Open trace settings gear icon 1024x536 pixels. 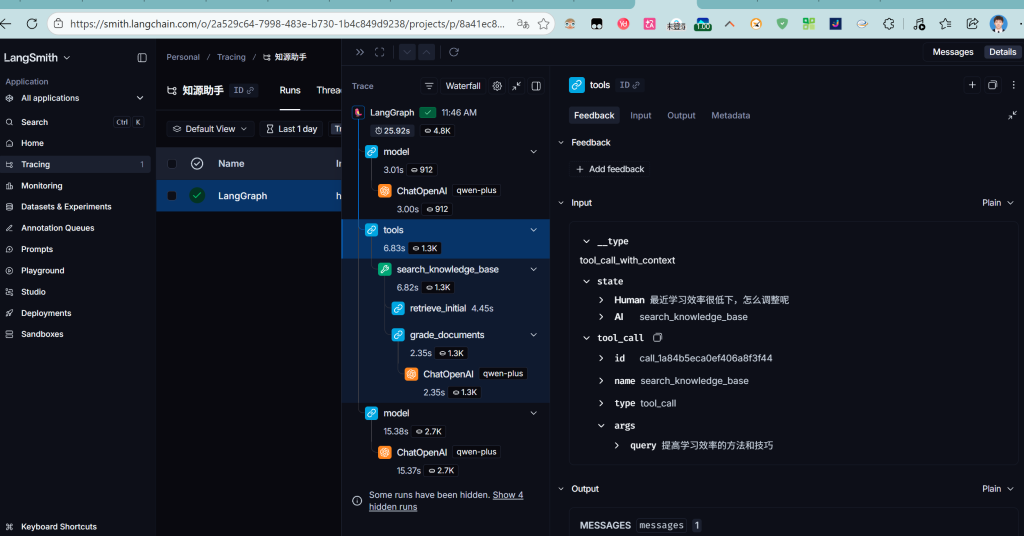click(497, 86)
